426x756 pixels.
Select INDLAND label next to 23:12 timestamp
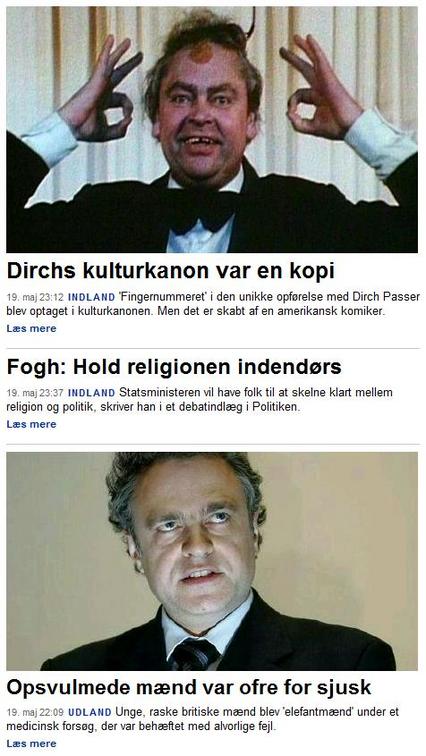[91, 297]
